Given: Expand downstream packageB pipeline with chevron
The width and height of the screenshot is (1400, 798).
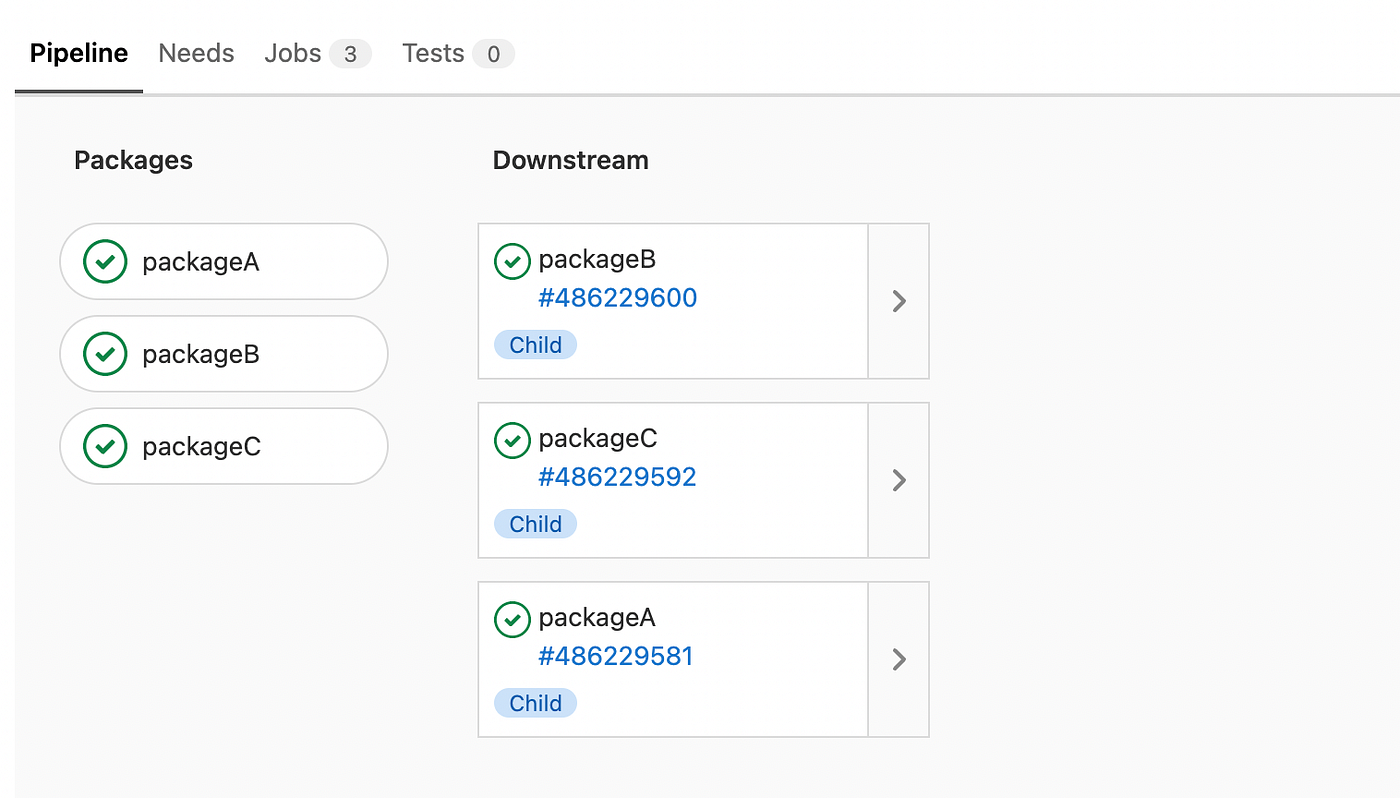Looking at the screenshot, I should [x=899, y=301].
